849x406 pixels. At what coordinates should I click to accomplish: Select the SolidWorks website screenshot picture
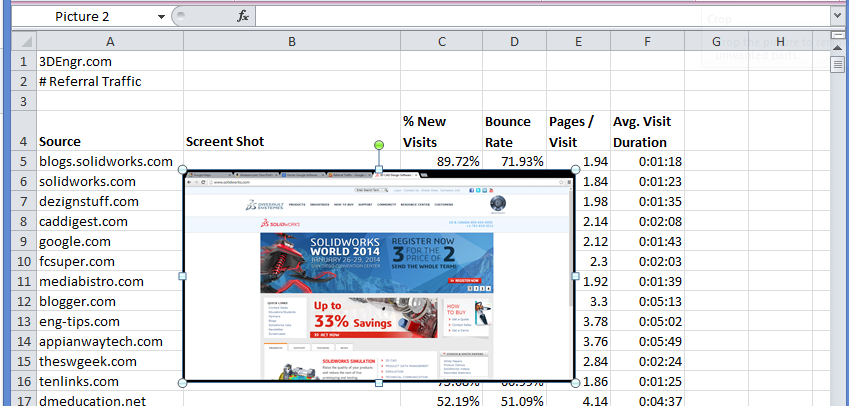(x=379, y=276)
